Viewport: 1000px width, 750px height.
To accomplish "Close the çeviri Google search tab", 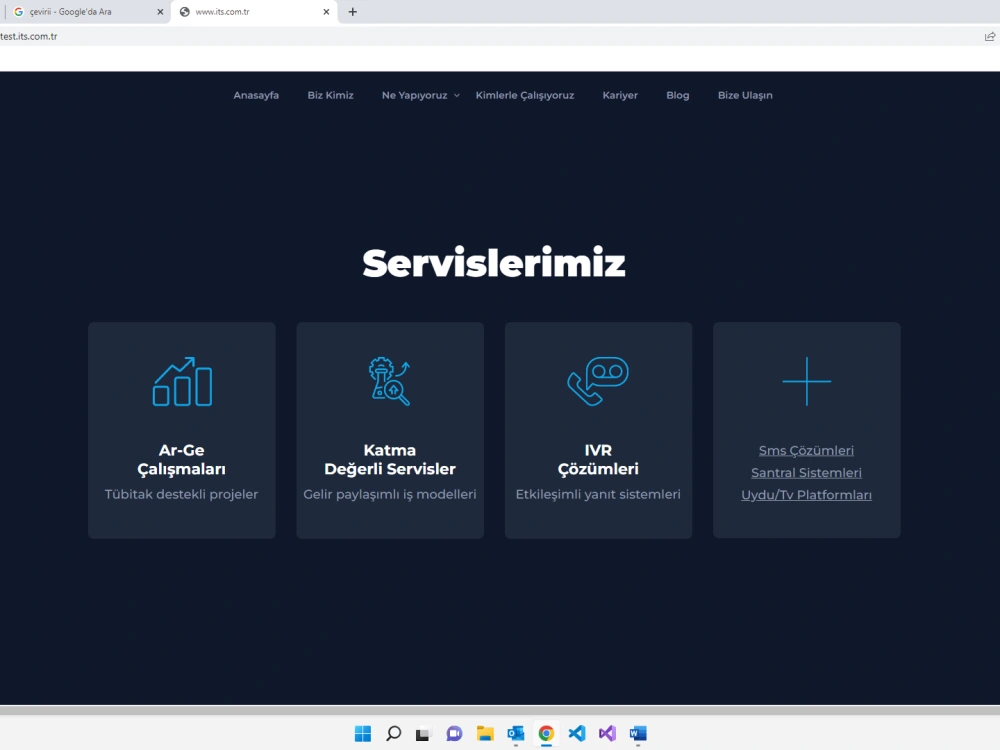I will pyautogui.click(x=160, y=11).
